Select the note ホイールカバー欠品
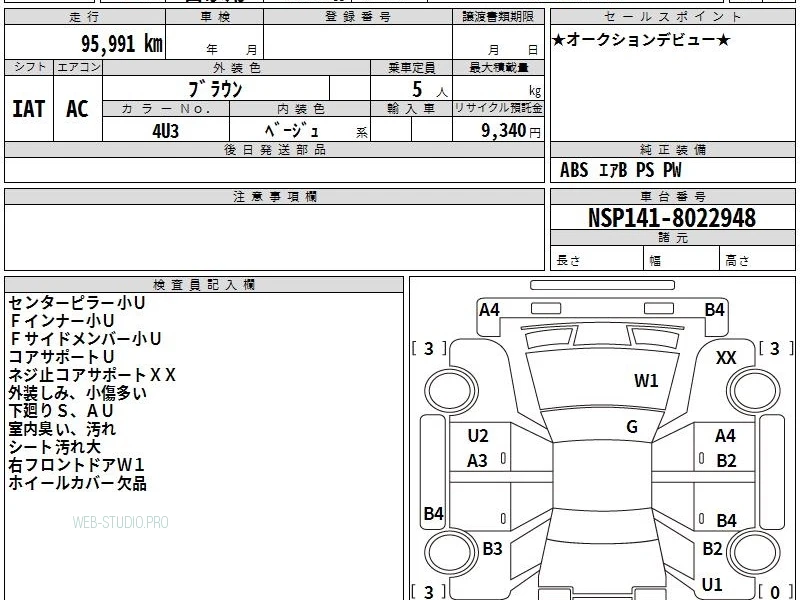Screen dimensions: 800x600 click(78, 483)
